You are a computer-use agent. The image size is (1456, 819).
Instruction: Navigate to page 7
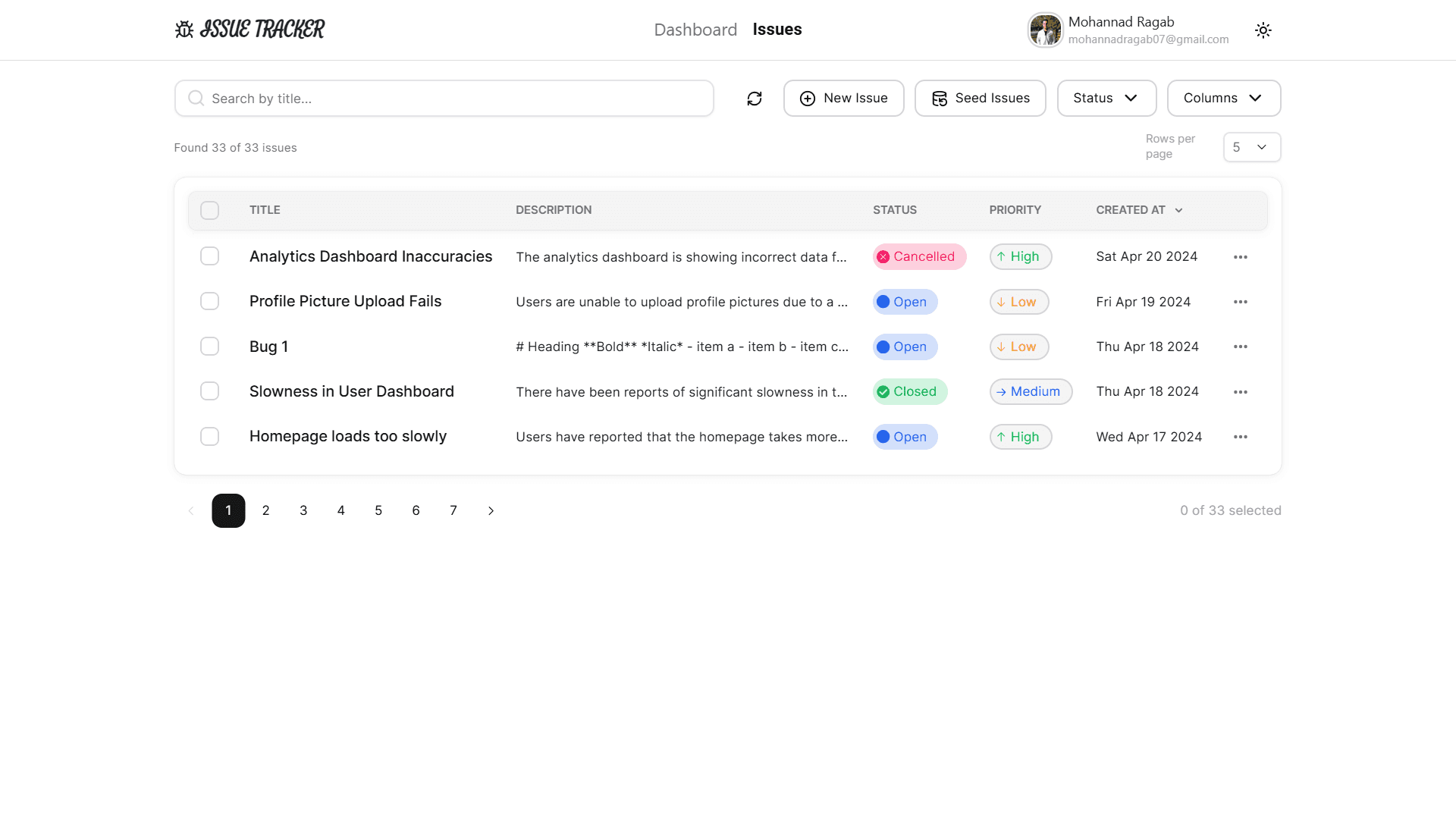point(453,511)
